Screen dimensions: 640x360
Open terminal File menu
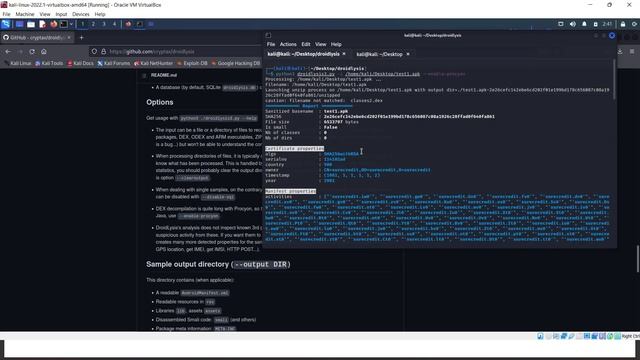click(x=271, y=44)
